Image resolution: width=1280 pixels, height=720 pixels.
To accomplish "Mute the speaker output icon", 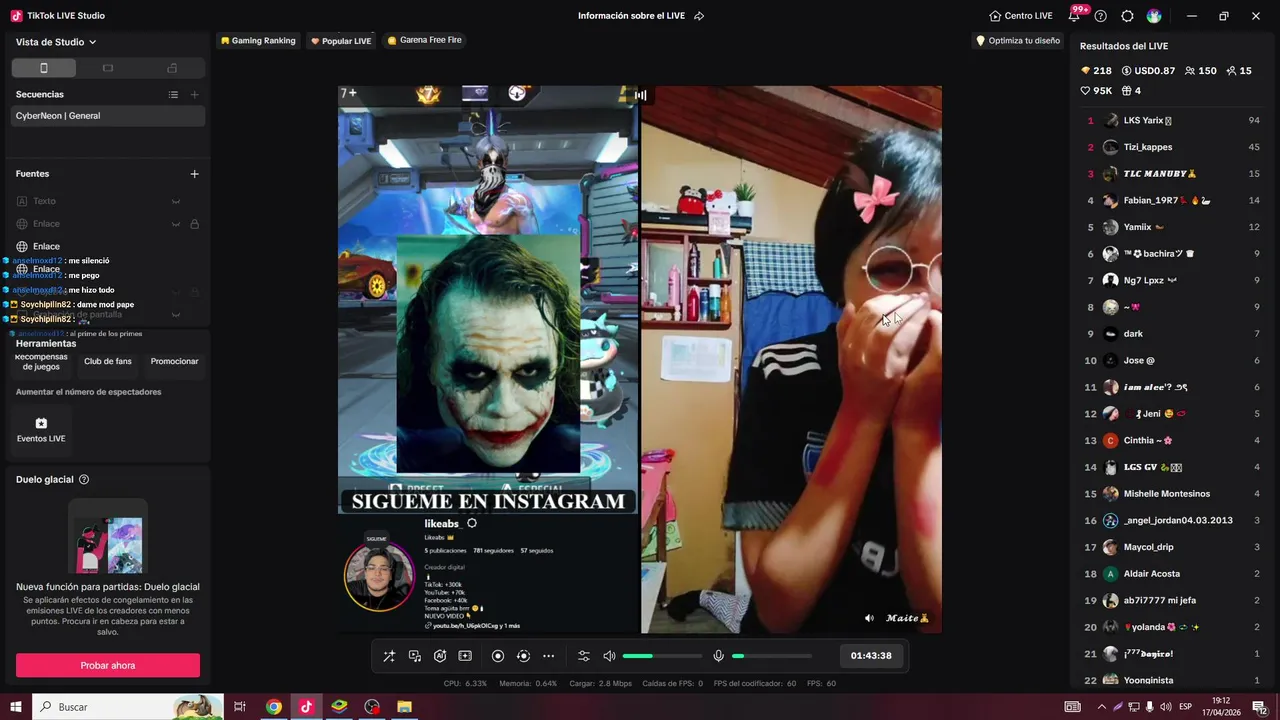I will click(609, 656).
